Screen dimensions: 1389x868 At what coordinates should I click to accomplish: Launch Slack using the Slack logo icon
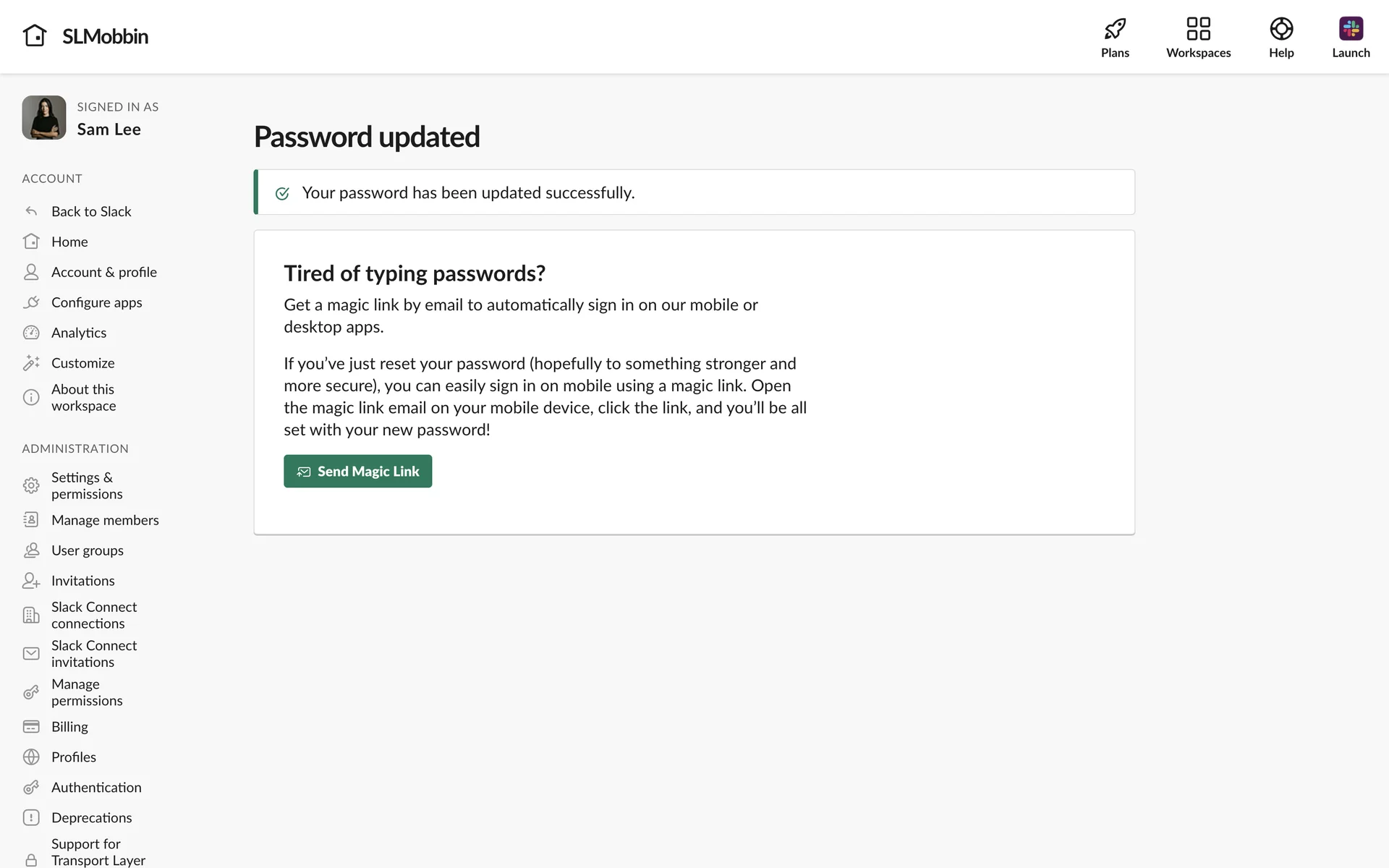[x=1351, y=29]
